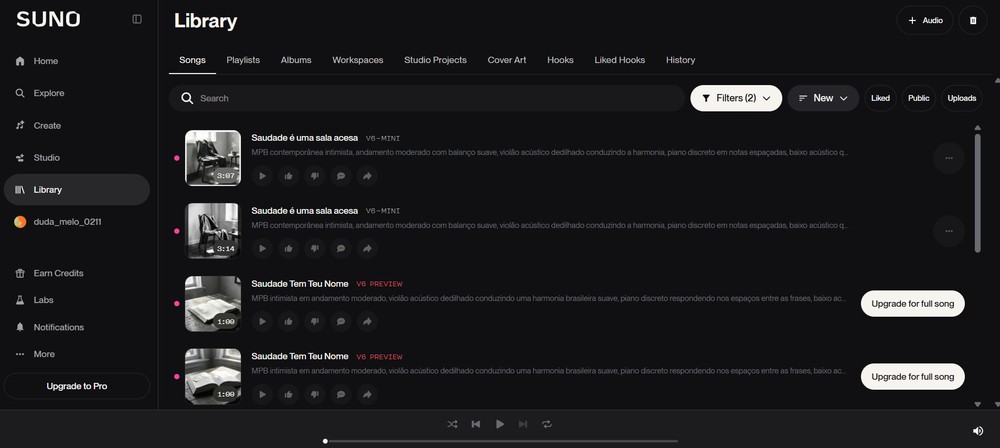Comment on the 3:14 Saudade é uma sala acesa

tap(341, 249)
